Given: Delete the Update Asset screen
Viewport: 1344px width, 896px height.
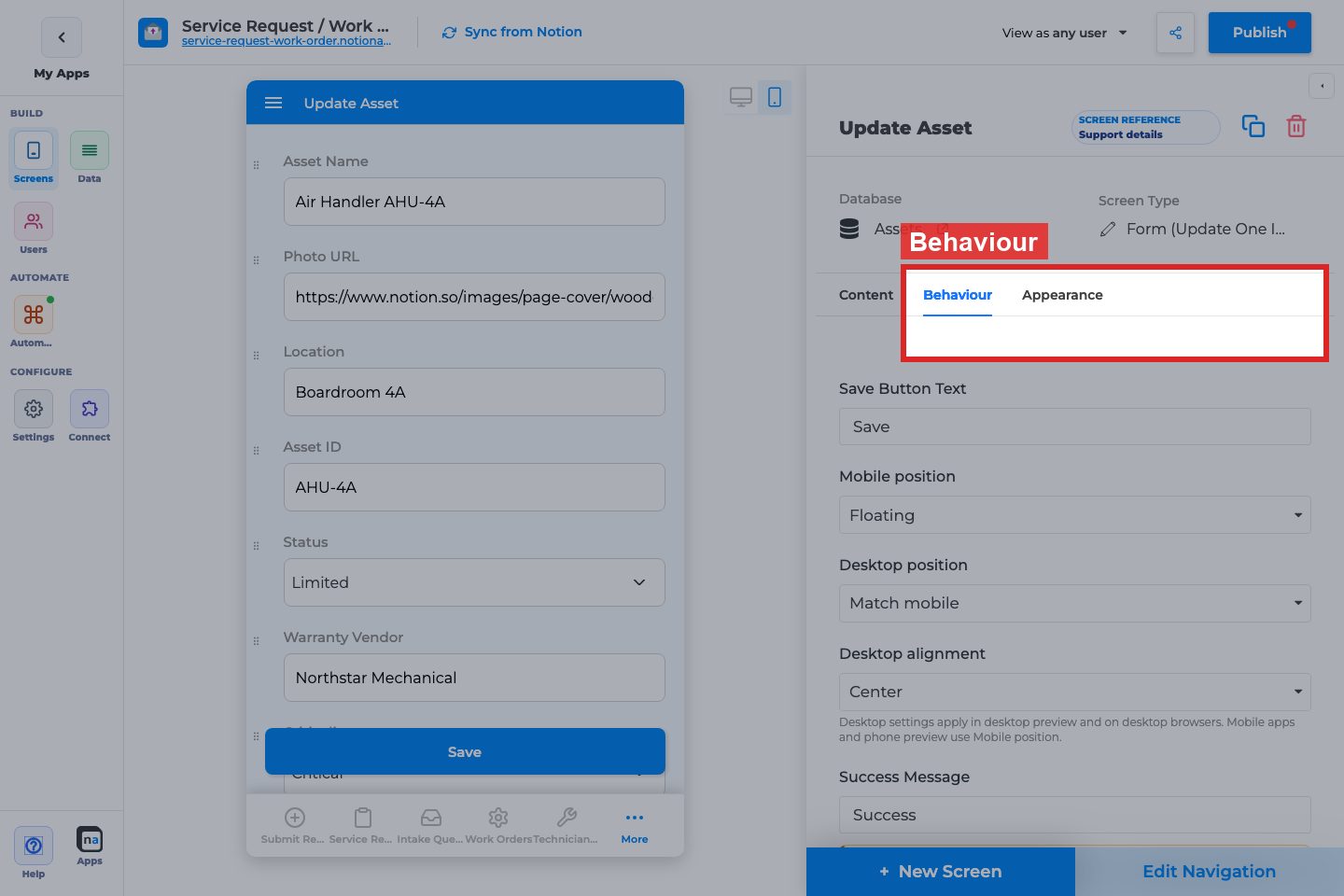Looking at the screenshot, I should pyautogui.click(x=1296, y=126).
